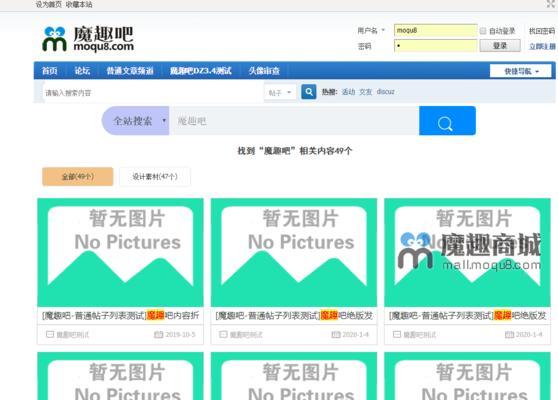Open the 帖子 search type dropdown
This screenshot has width=558, height=400.
click(x=280, y=93)
